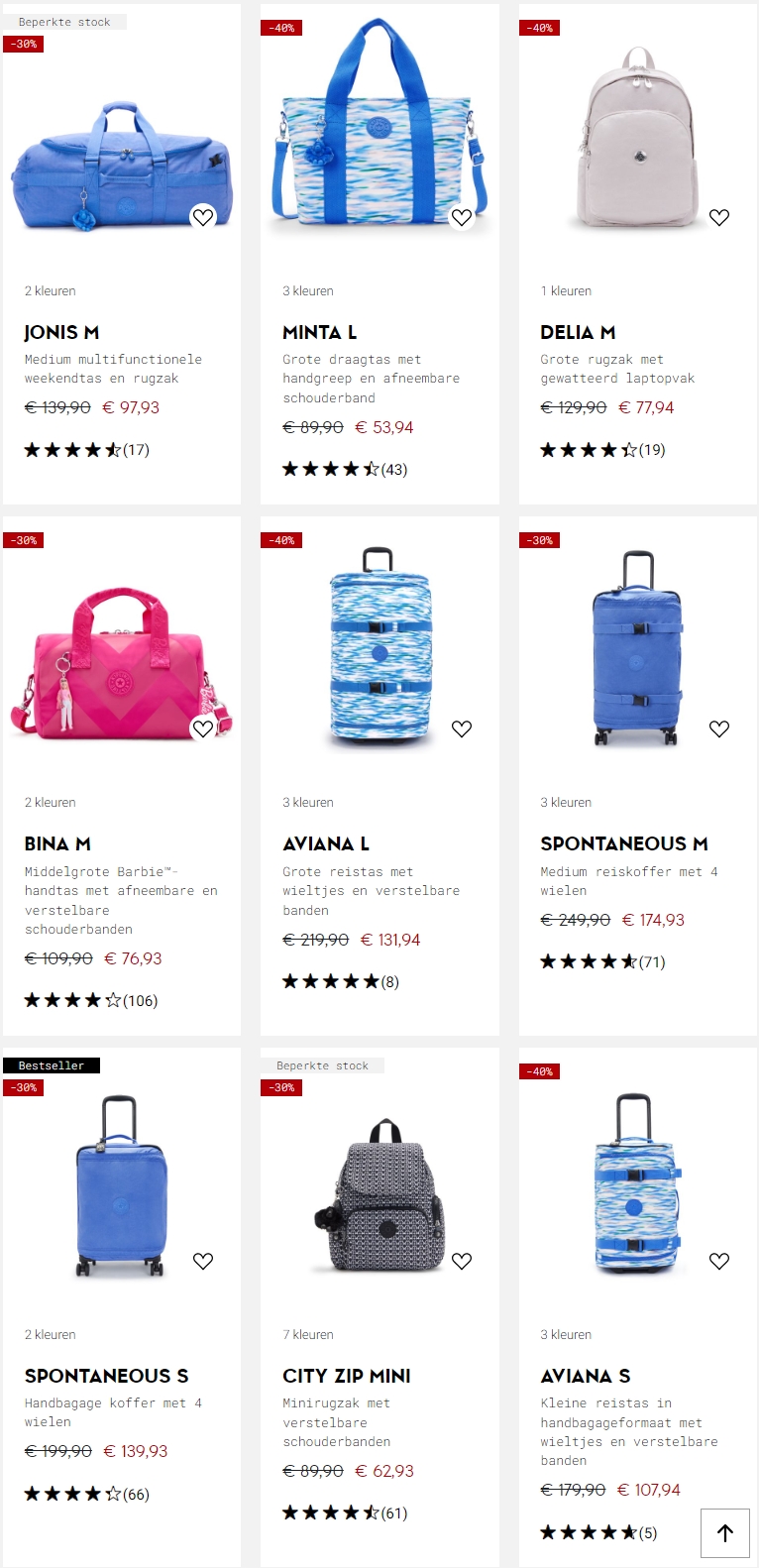Show 3 kleuren options for Aviana L
This screenshot has height=1568, width=759.
point(308,802)
